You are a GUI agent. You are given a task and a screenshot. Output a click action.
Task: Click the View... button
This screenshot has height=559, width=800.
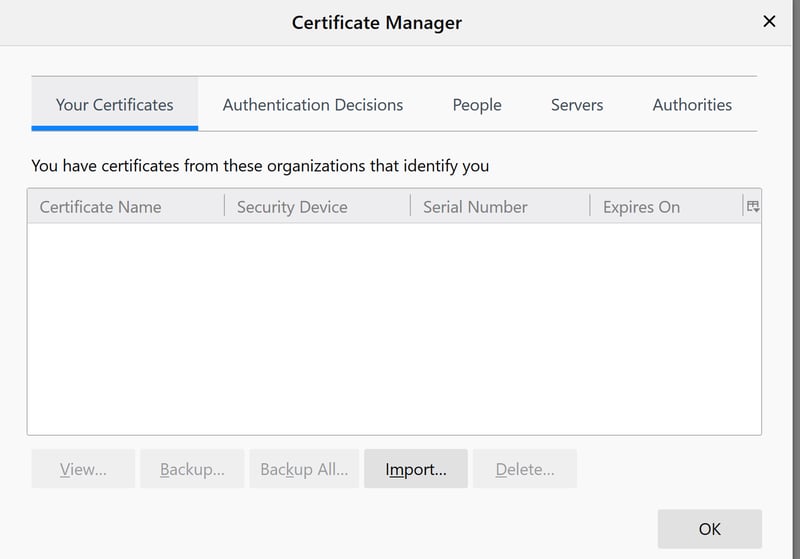83,469
